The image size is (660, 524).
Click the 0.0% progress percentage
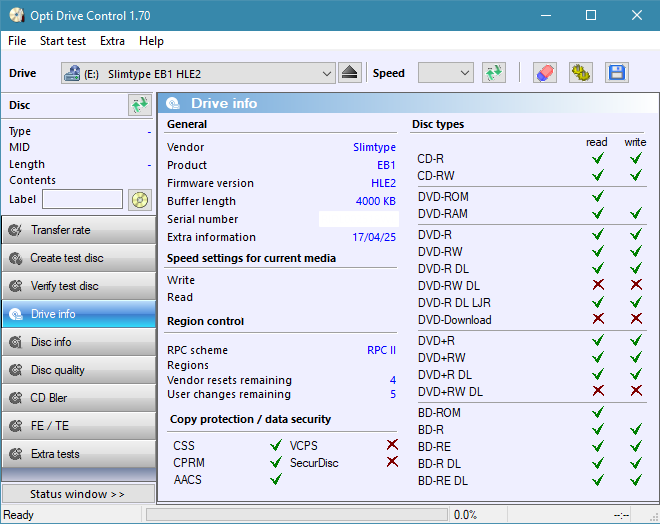[x=465, y=515]
